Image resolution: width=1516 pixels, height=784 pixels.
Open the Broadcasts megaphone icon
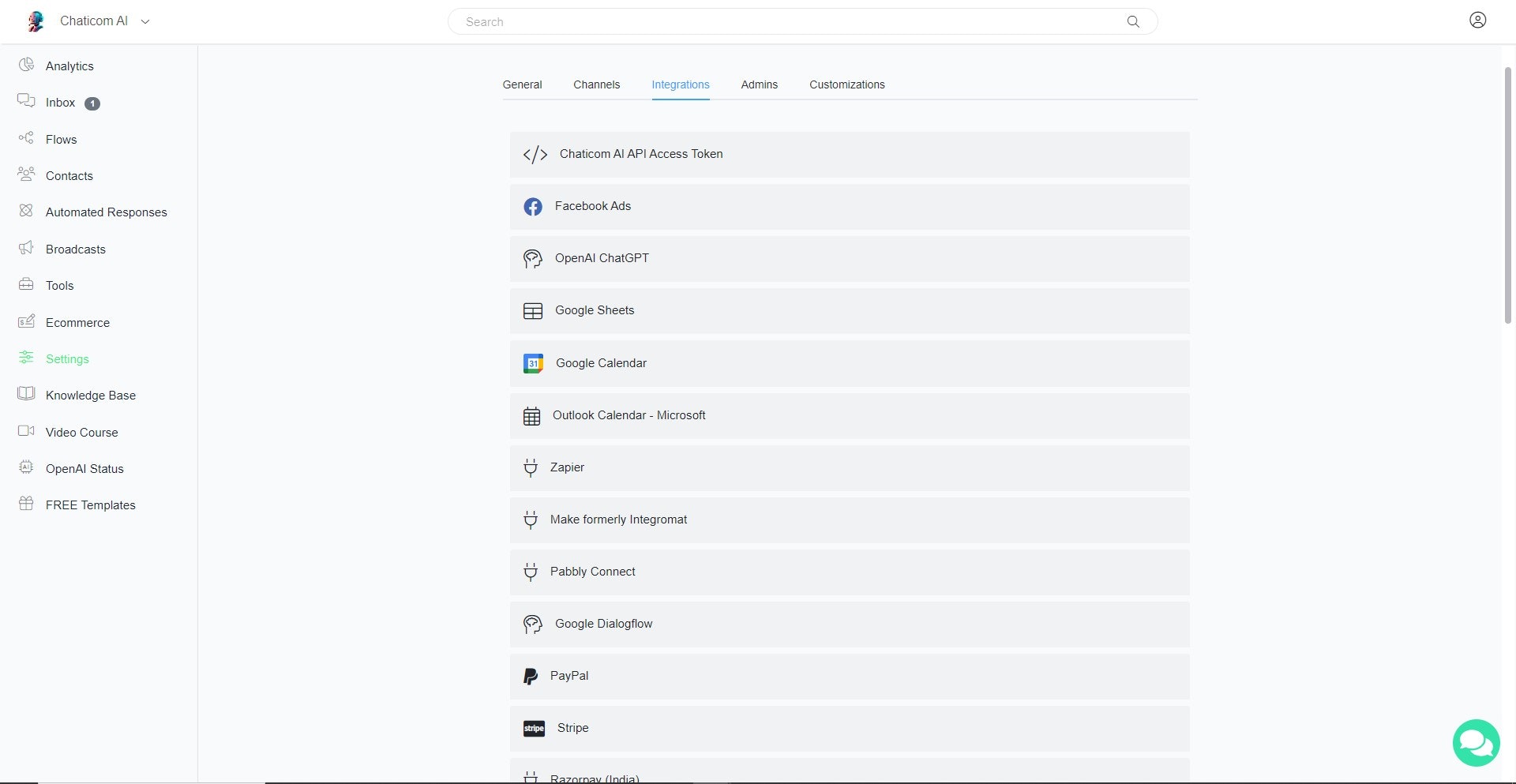(x=26, y=248)
